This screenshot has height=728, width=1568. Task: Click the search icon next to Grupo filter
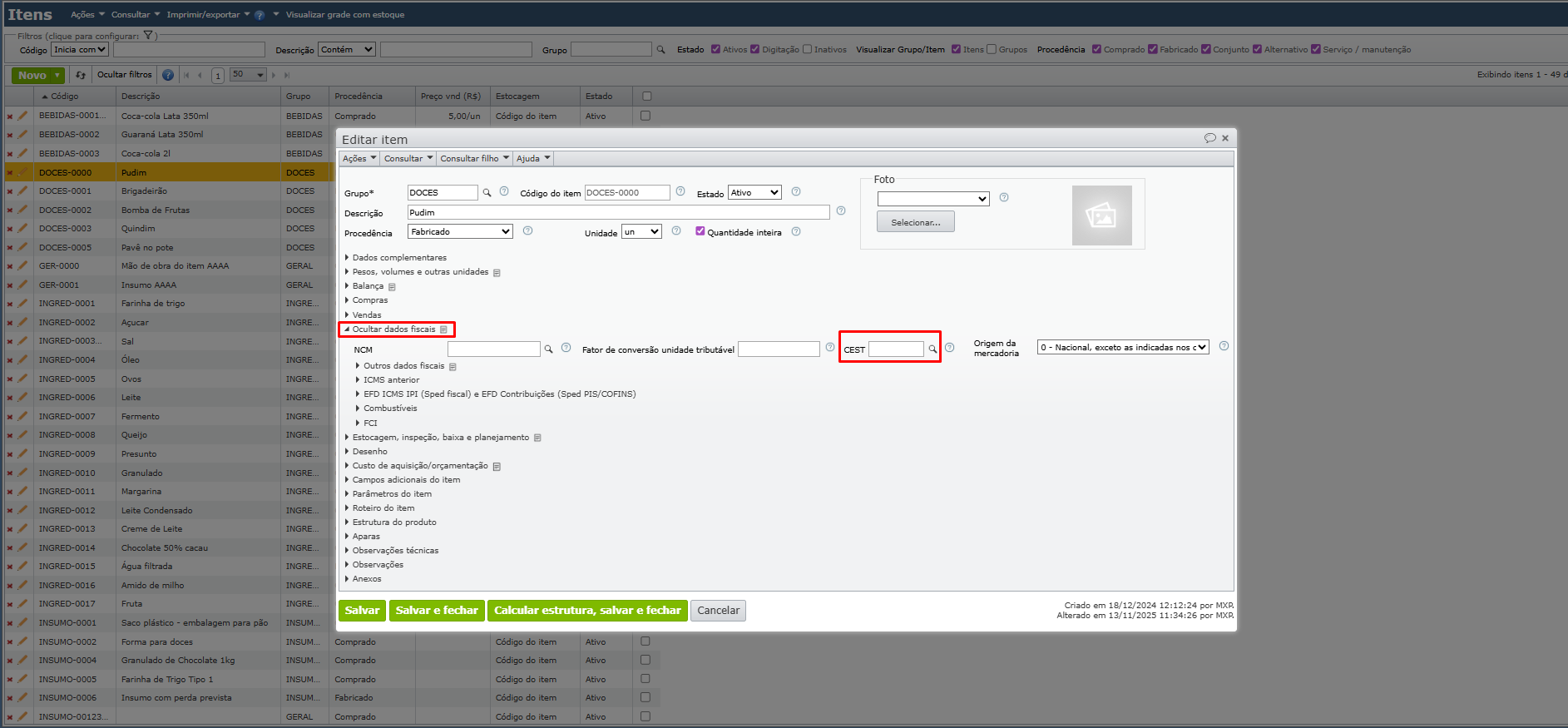(661, 50)
